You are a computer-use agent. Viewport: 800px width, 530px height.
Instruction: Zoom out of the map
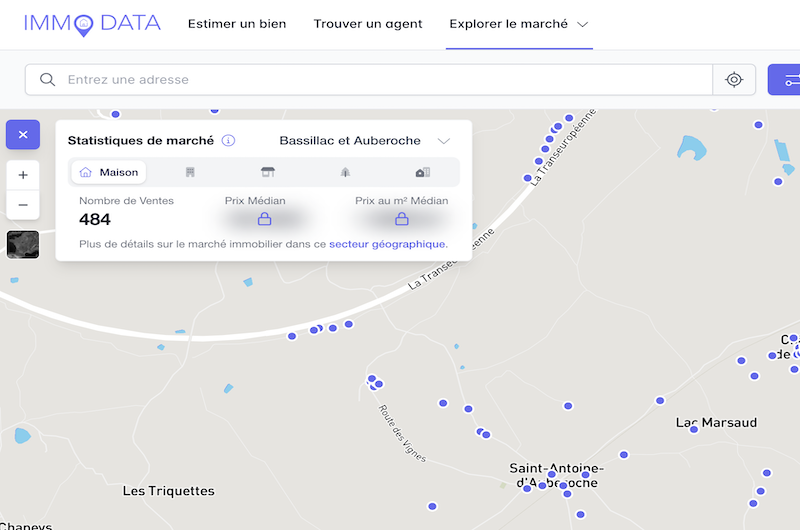tap(23, 205)
